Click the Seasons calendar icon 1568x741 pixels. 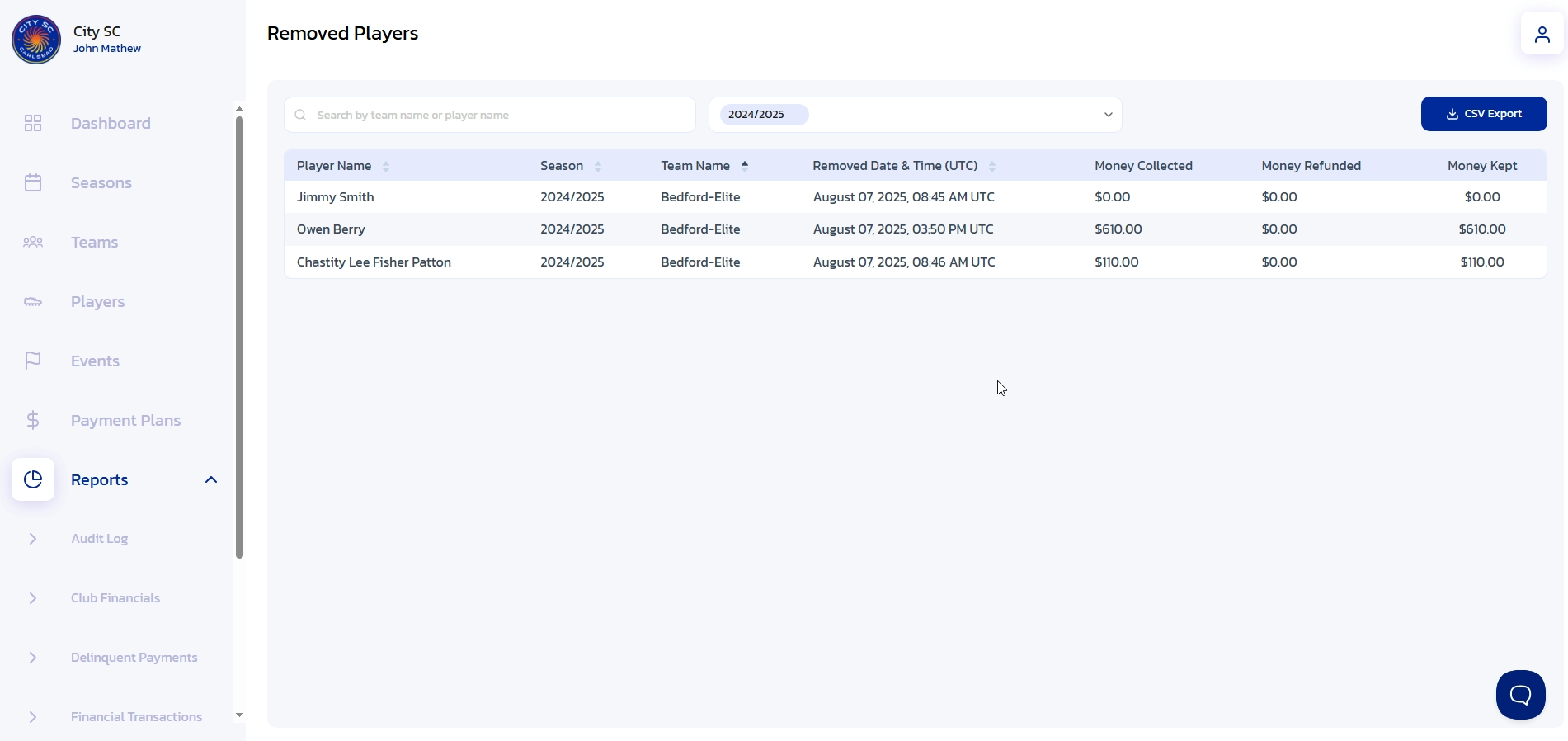(x=33, y=182)
